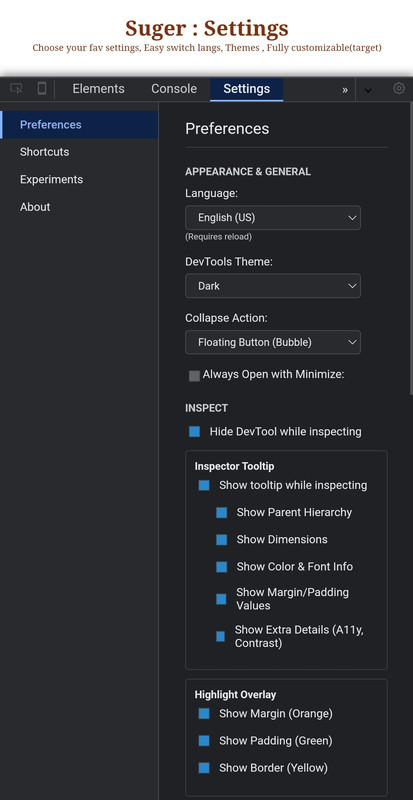This screenshot has height=800, width=413.
Task: Click the INSPECT section label
Action: click(207, 408)
